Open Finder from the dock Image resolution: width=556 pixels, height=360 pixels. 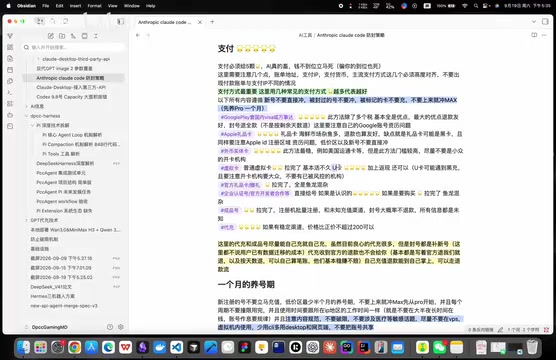[23, 347]
